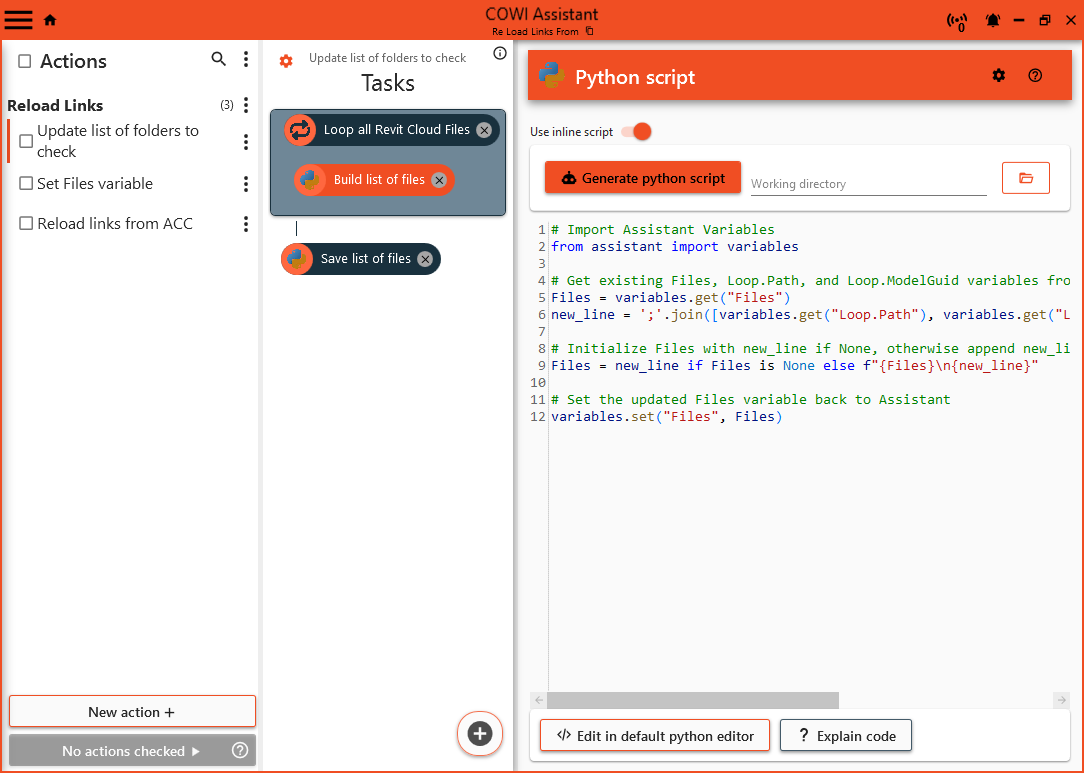Click Generate python script button
Viewport: 1084px width, 773px height.
(642, 178)
